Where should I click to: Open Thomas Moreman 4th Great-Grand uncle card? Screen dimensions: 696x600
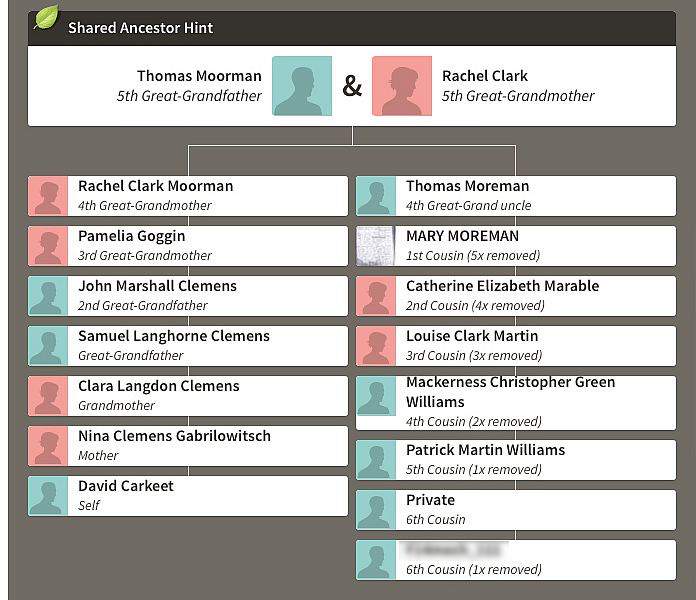pos(516,196)
